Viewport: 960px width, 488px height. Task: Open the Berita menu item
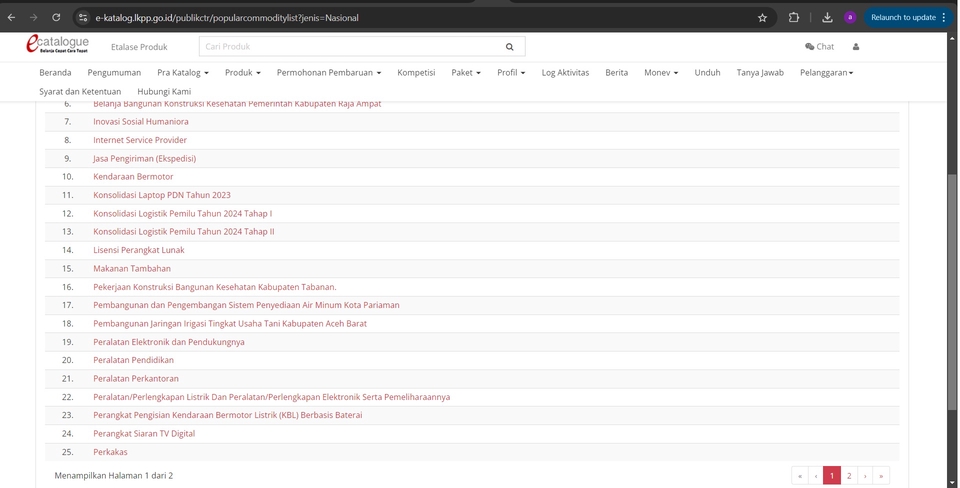point(617,72)
